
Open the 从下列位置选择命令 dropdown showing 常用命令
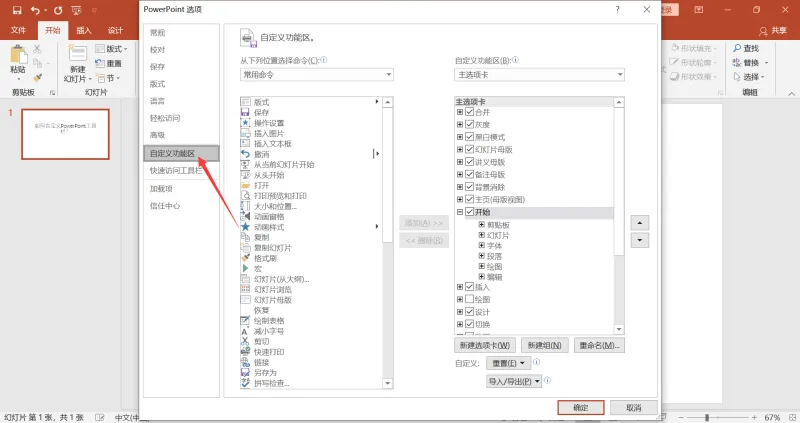(x=316, y=75)
